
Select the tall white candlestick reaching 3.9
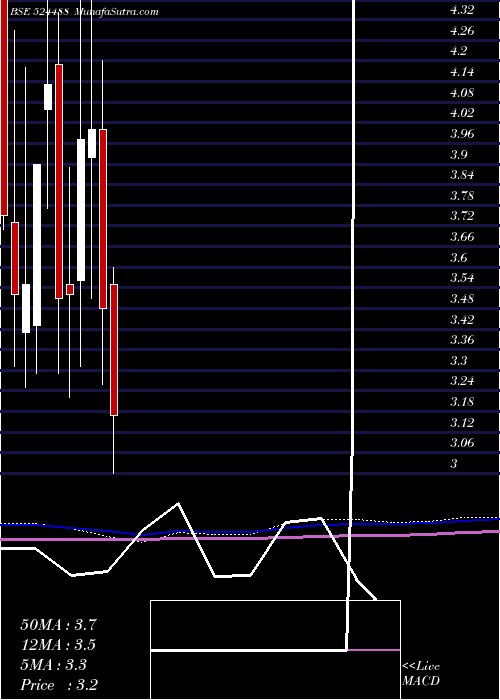(37, 245)
